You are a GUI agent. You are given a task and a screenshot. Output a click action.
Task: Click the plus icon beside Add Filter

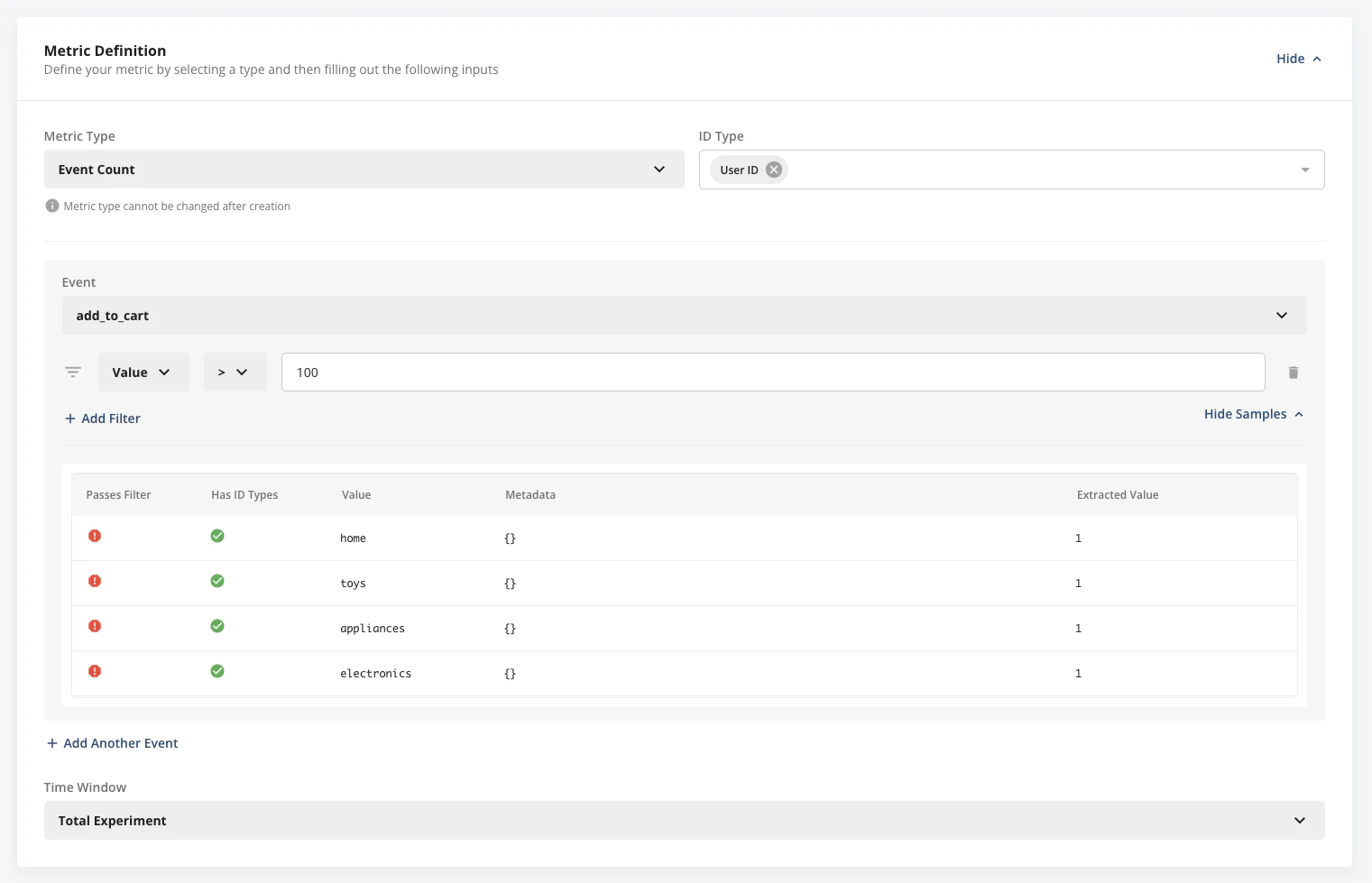pos(69,418)
